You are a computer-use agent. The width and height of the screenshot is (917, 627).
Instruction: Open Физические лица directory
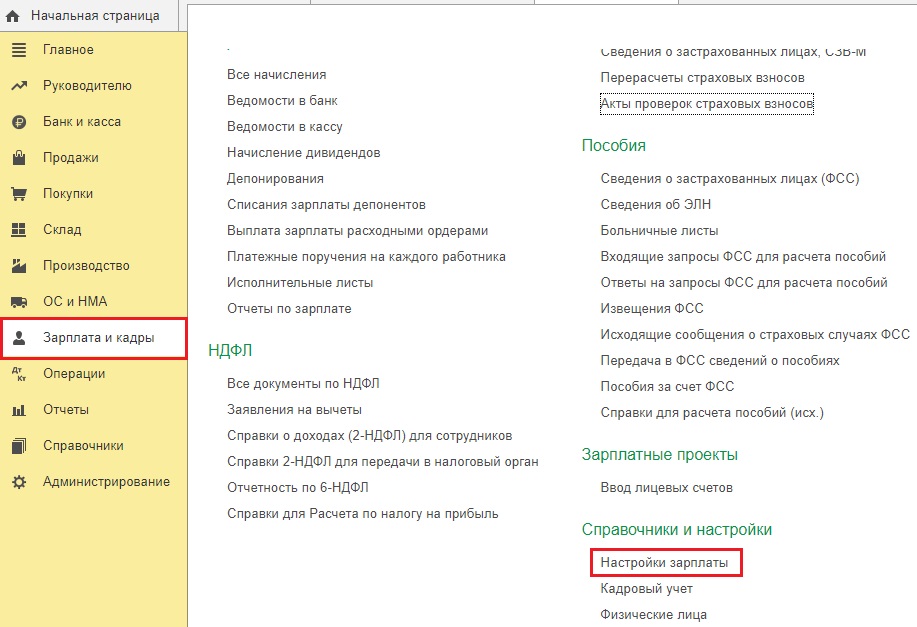(653, 615)
